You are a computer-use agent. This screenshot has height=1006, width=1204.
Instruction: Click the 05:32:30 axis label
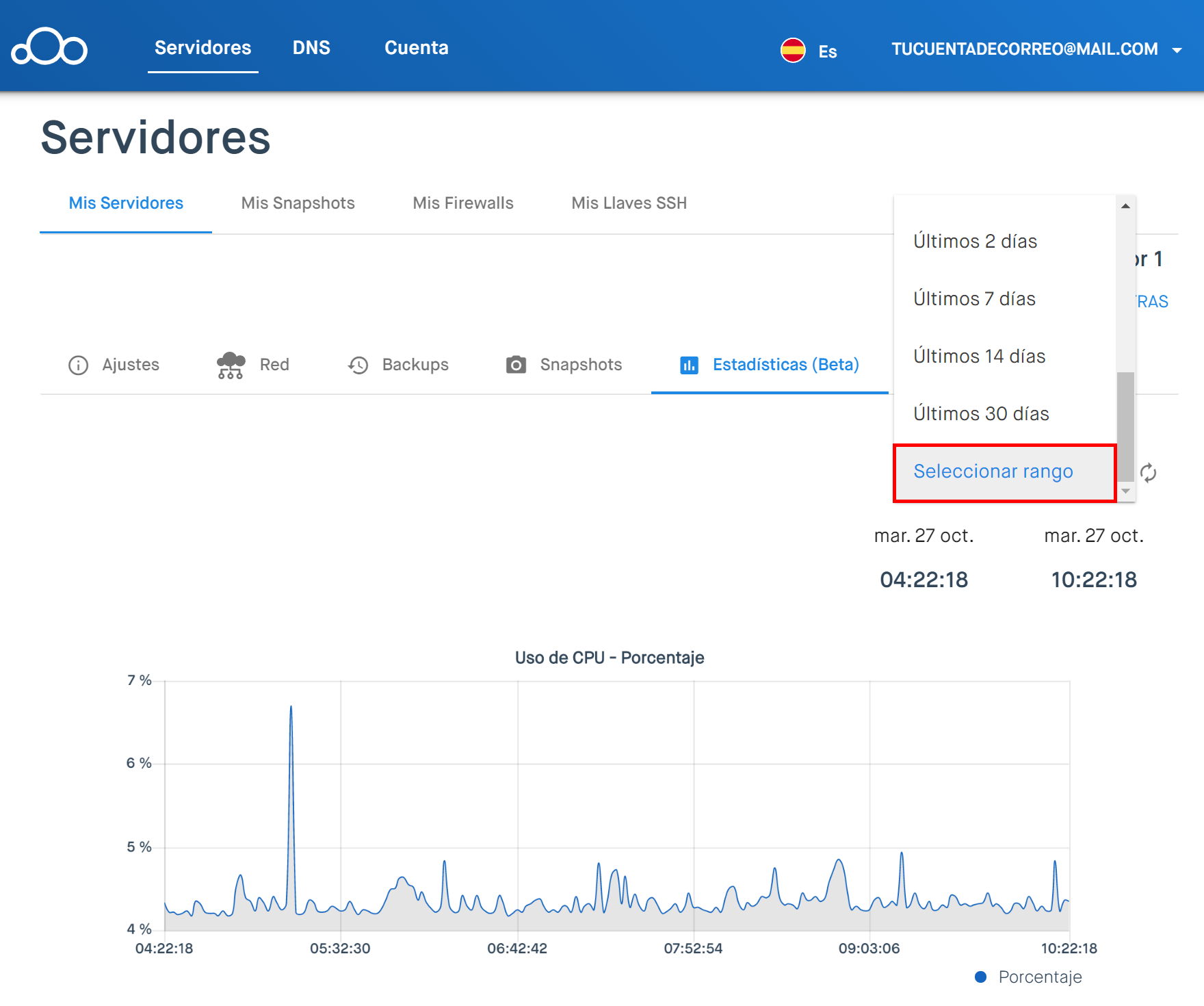[x=340, y=949]
